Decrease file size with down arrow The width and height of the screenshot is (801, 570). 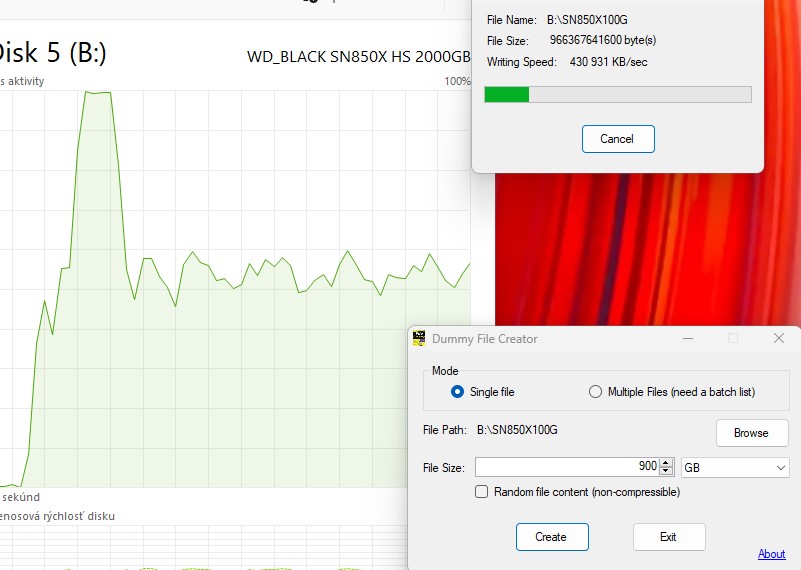pos(667,471)
